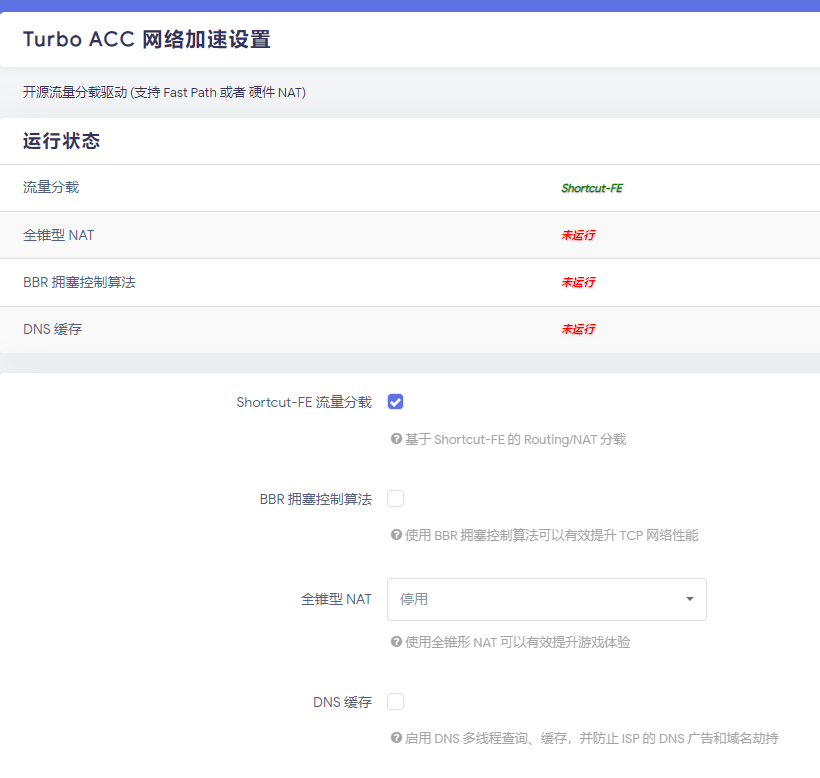
Task: Click the dropdown arrow showing 停用
Action: (689, 599)
